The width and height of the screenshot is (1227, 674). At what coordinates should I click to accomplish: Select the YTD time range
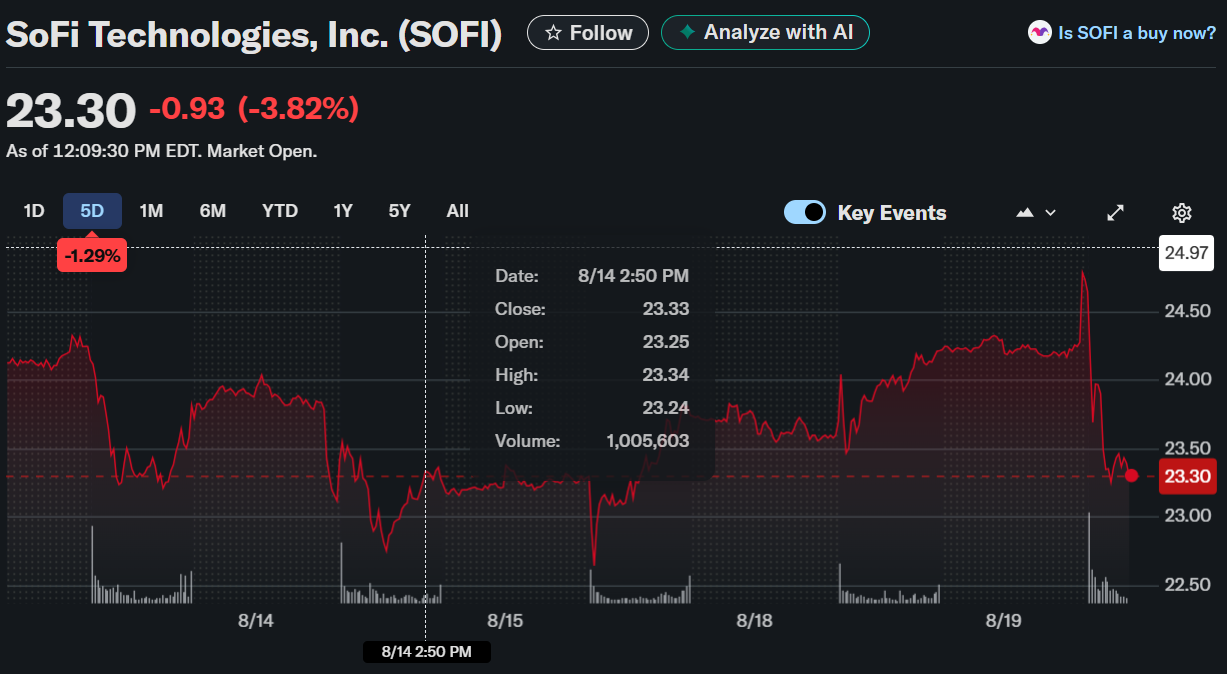coord(279,211)
